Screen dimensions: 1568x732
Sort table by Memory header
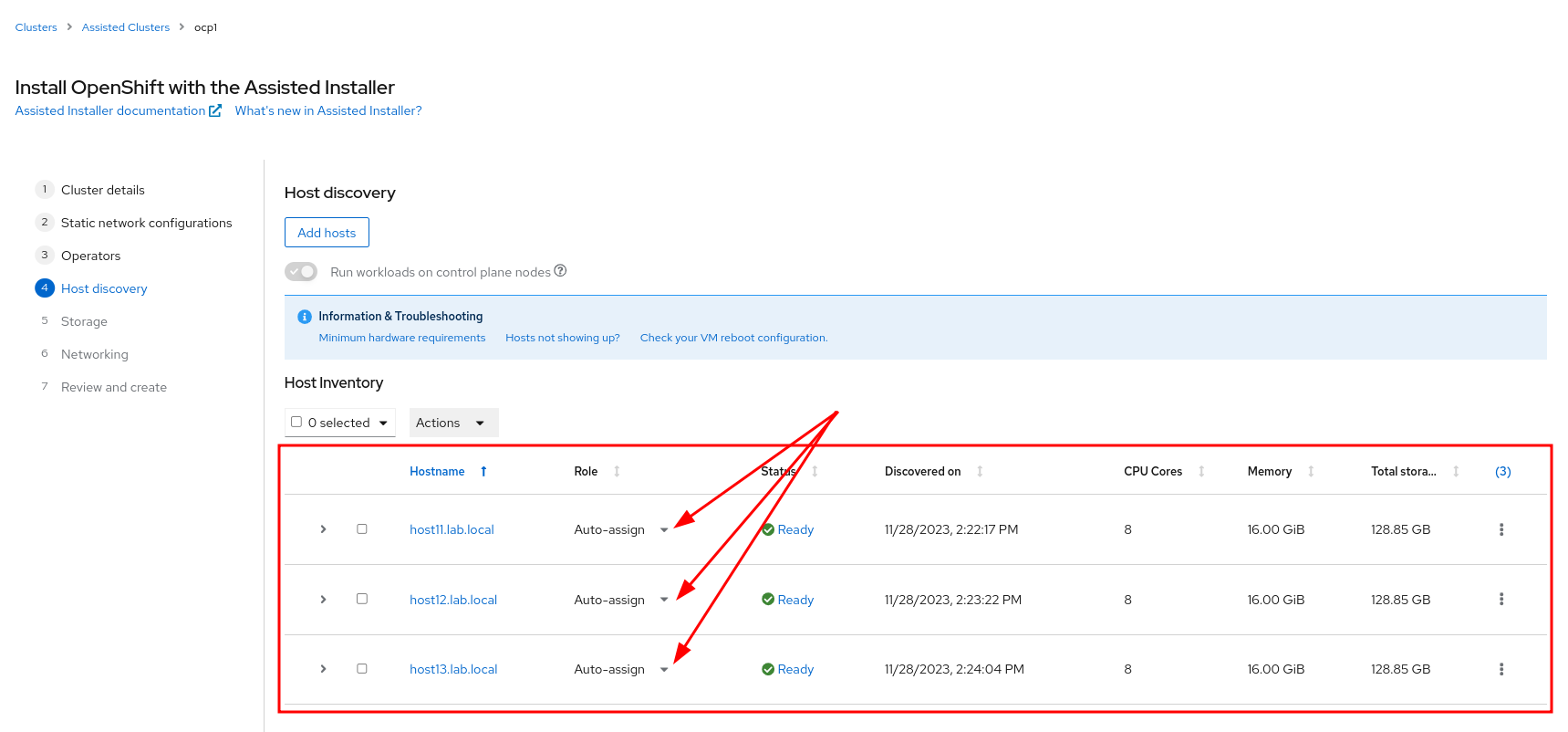pyautogui.click(x=1270, y=471)
